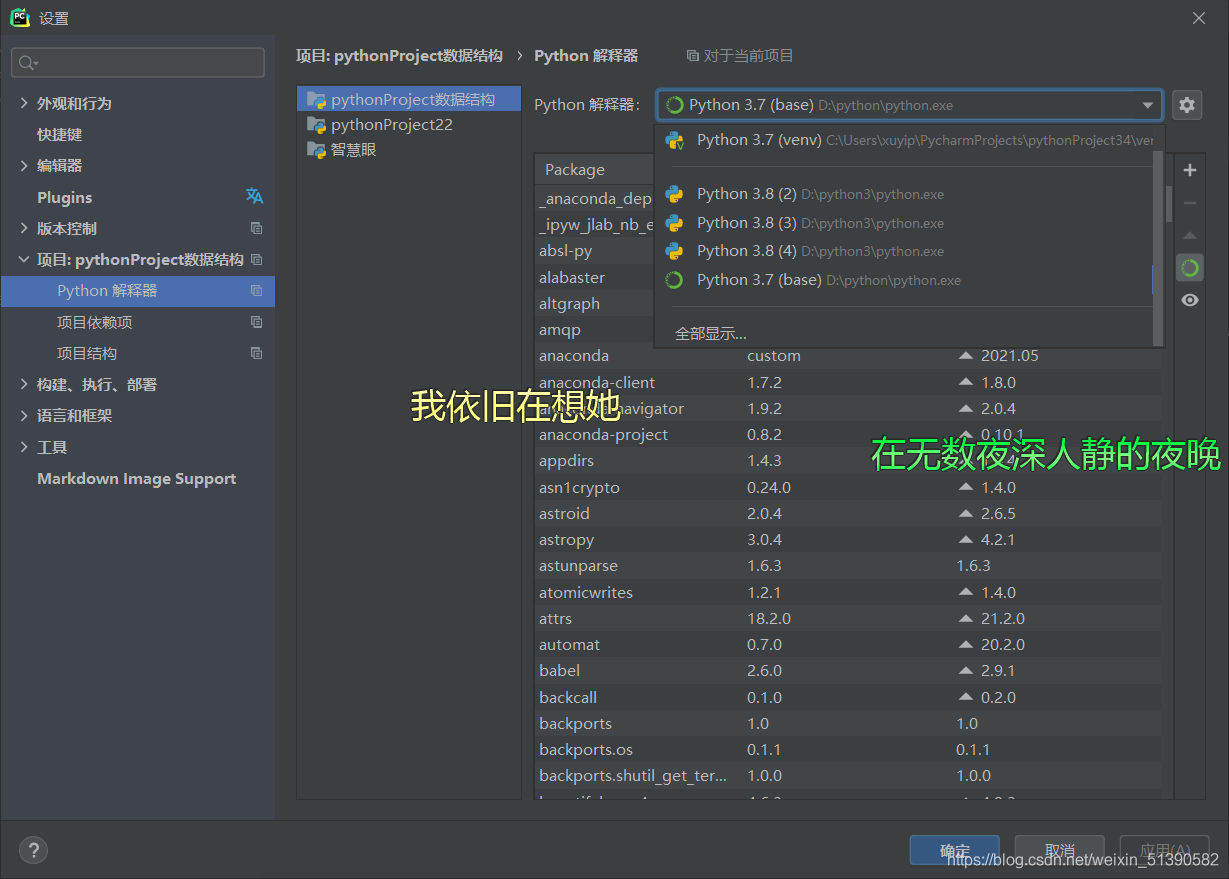Screen dimensions: 1229x879
Task: Select Python 3.8 (2) interpreter option
Action: [903, 194]
